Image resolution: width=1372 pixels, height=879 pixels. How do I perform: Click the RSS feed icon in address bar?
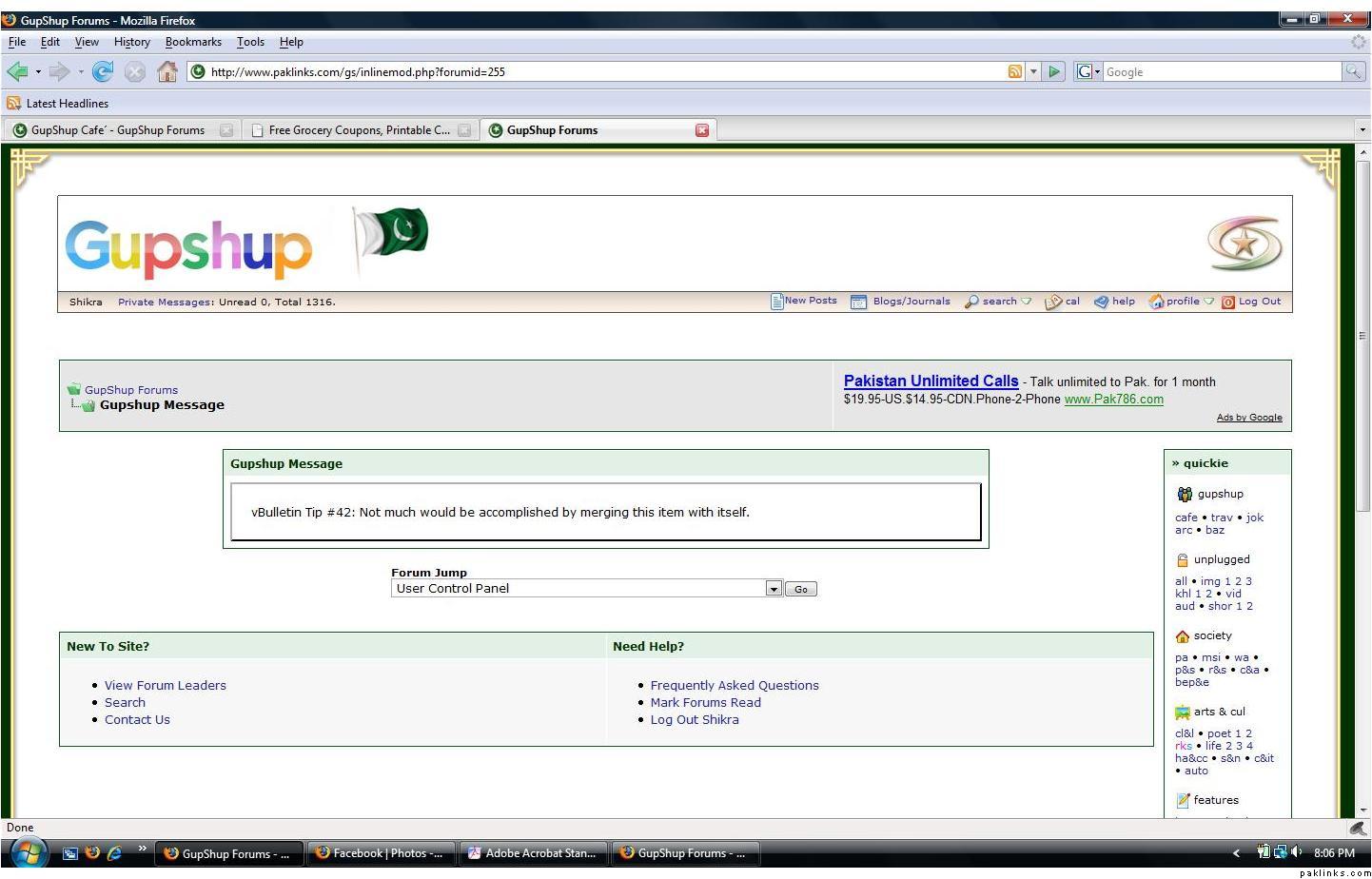point(1015,71)
